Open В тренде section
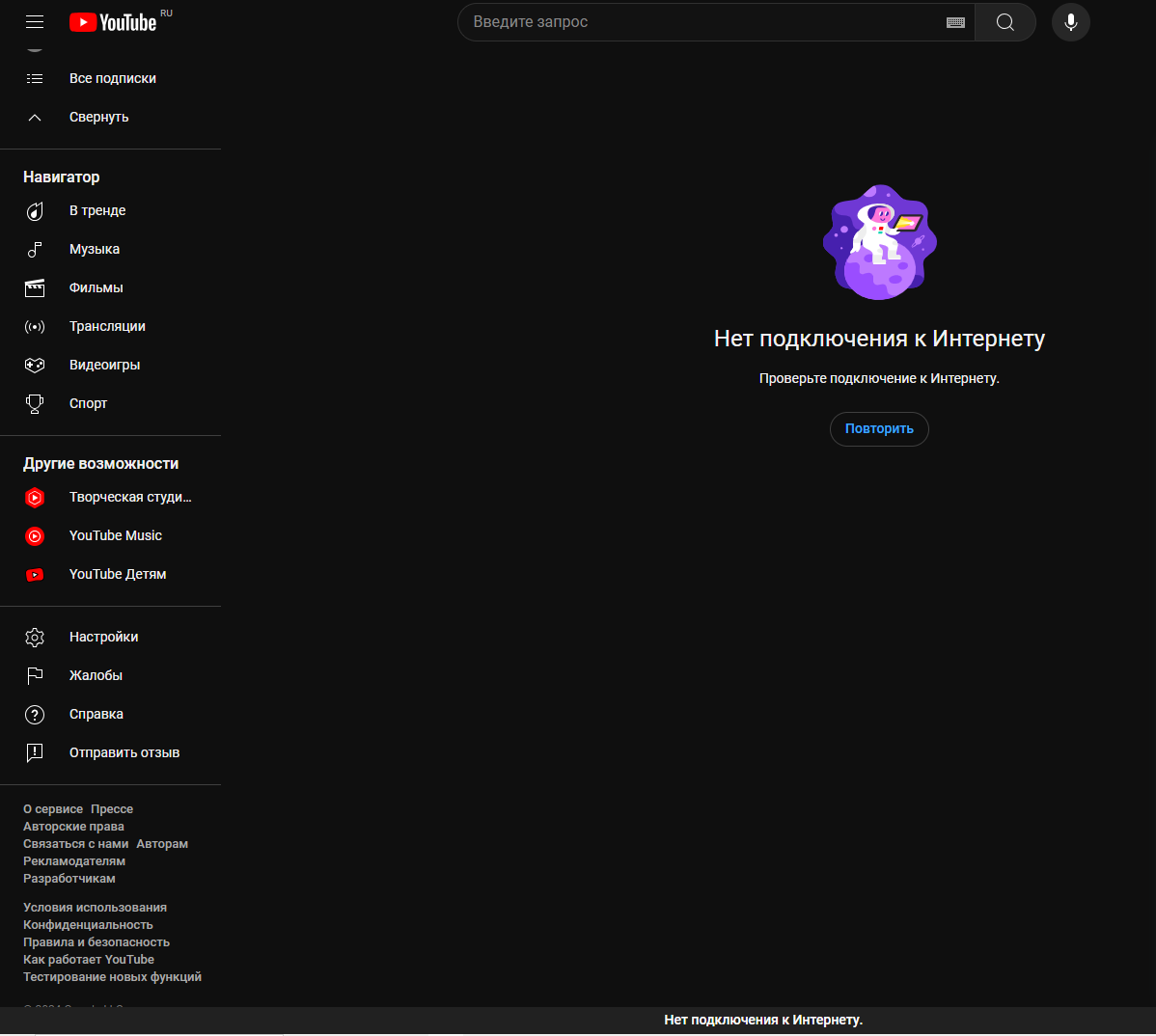1156x1036 pixels. point(97,210)
